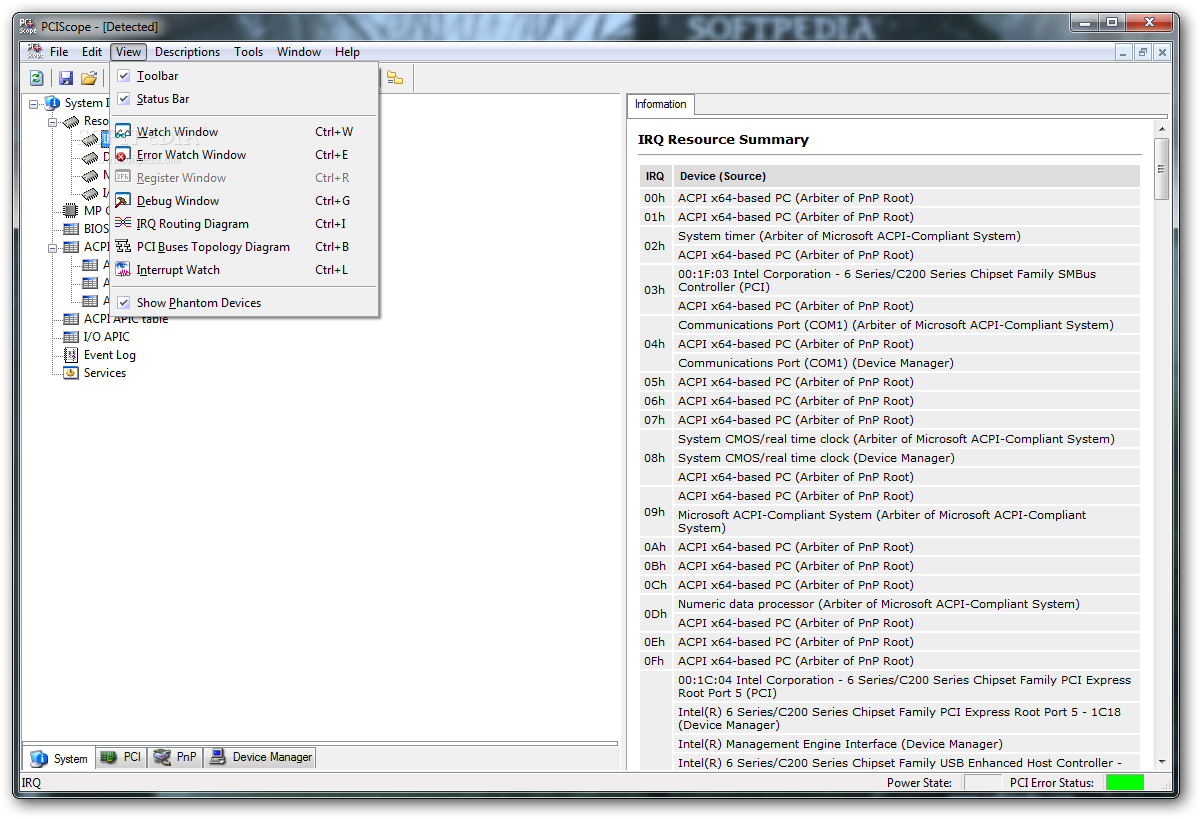
Task: Switch to the Device Manager tab
Action: [260, 758]
